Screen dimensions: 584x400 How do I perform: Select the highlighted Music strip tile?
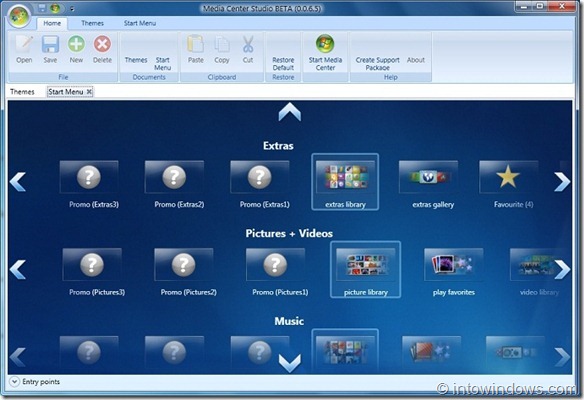tap(345, 351)
